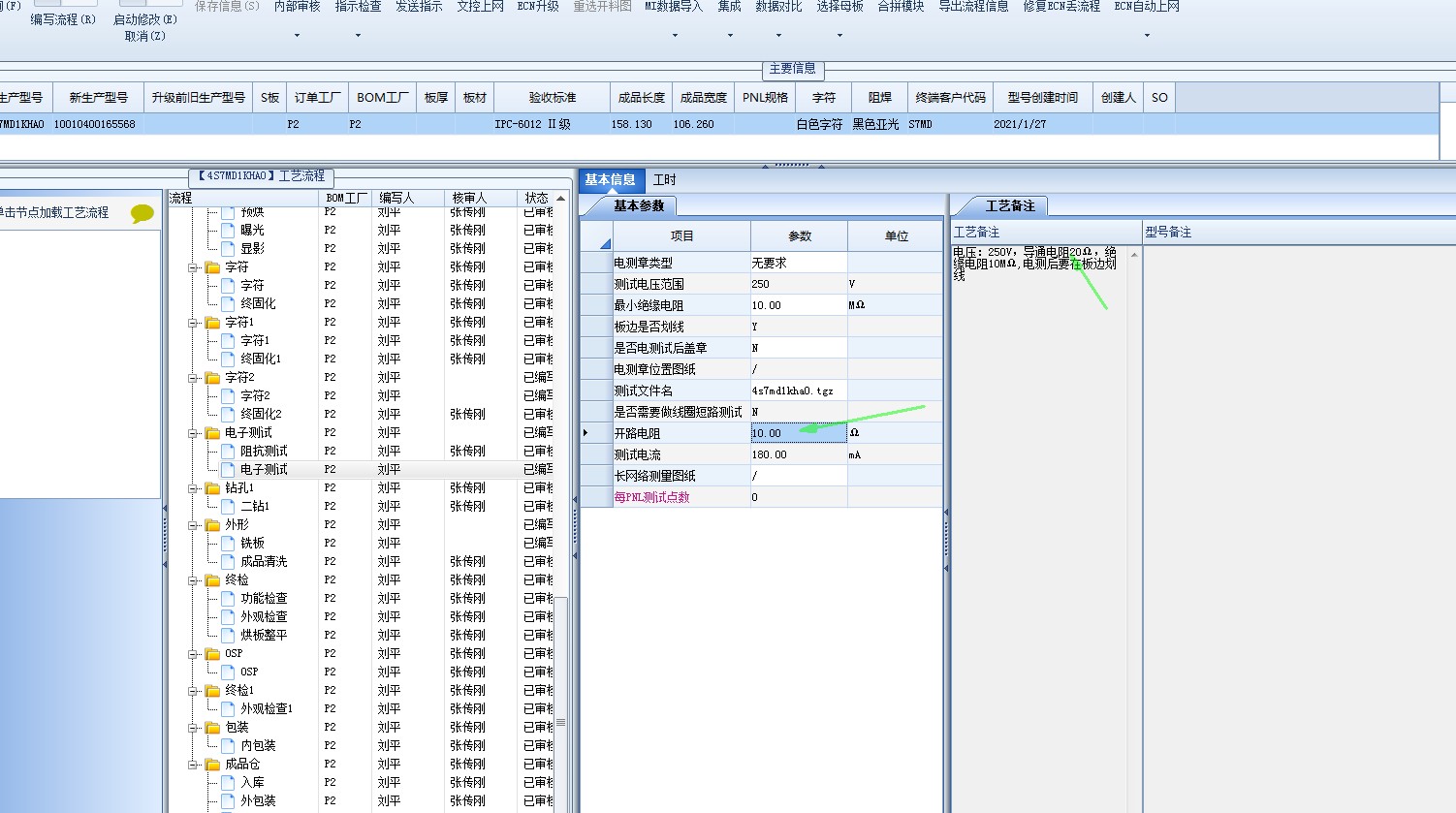Click the 显影 document icon
This screenshot has width=1456, height=813.
click(x=228, y=248)
